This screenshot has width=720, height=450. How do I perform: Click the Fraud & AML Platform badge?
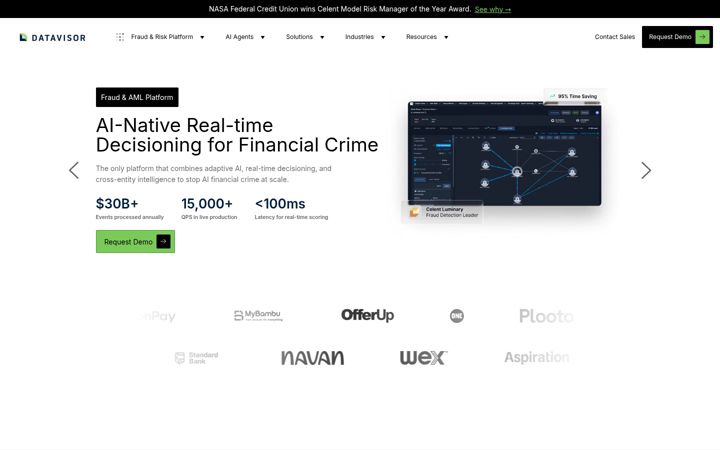coord(137,97)
